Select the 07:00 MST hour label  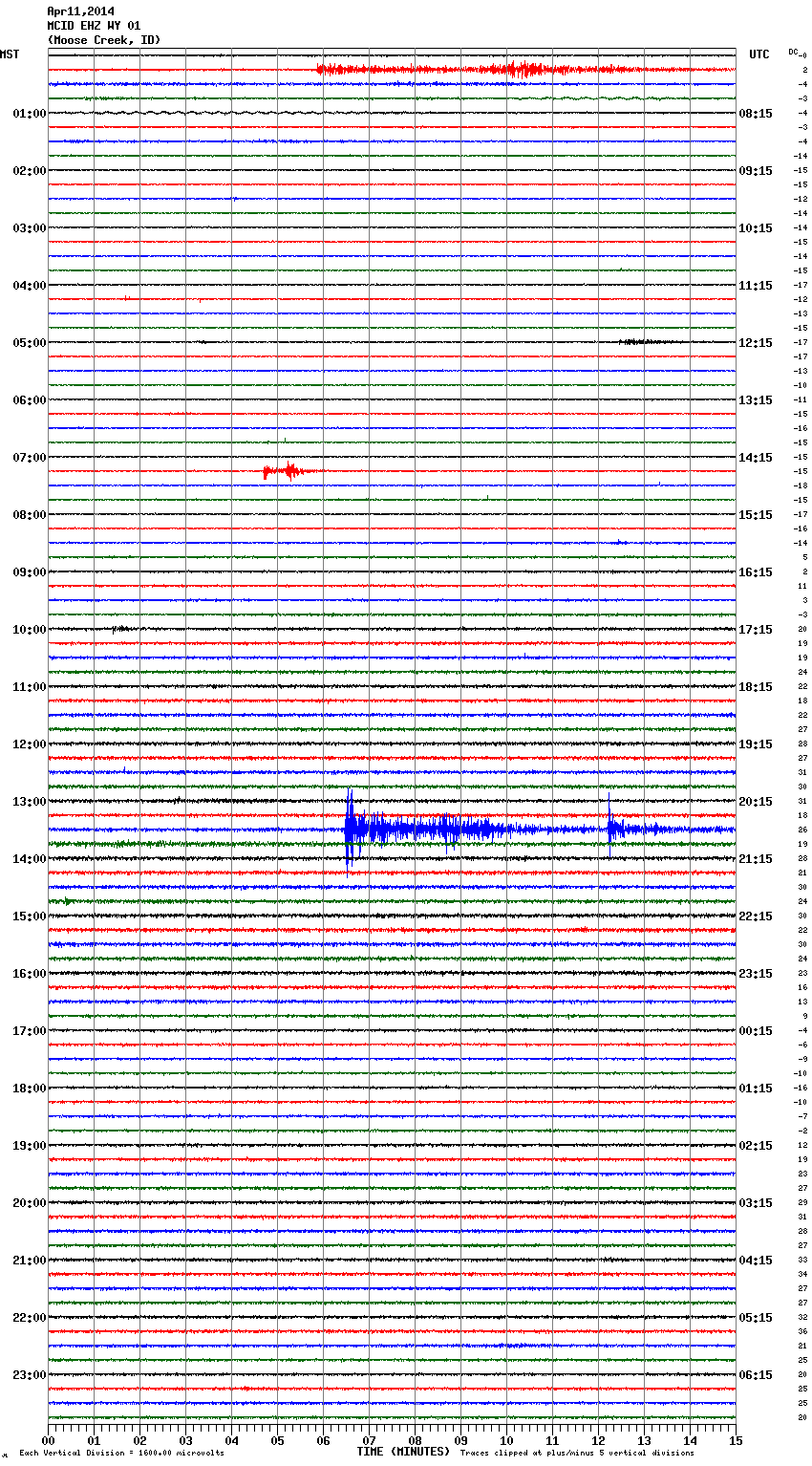pos(29,458)
